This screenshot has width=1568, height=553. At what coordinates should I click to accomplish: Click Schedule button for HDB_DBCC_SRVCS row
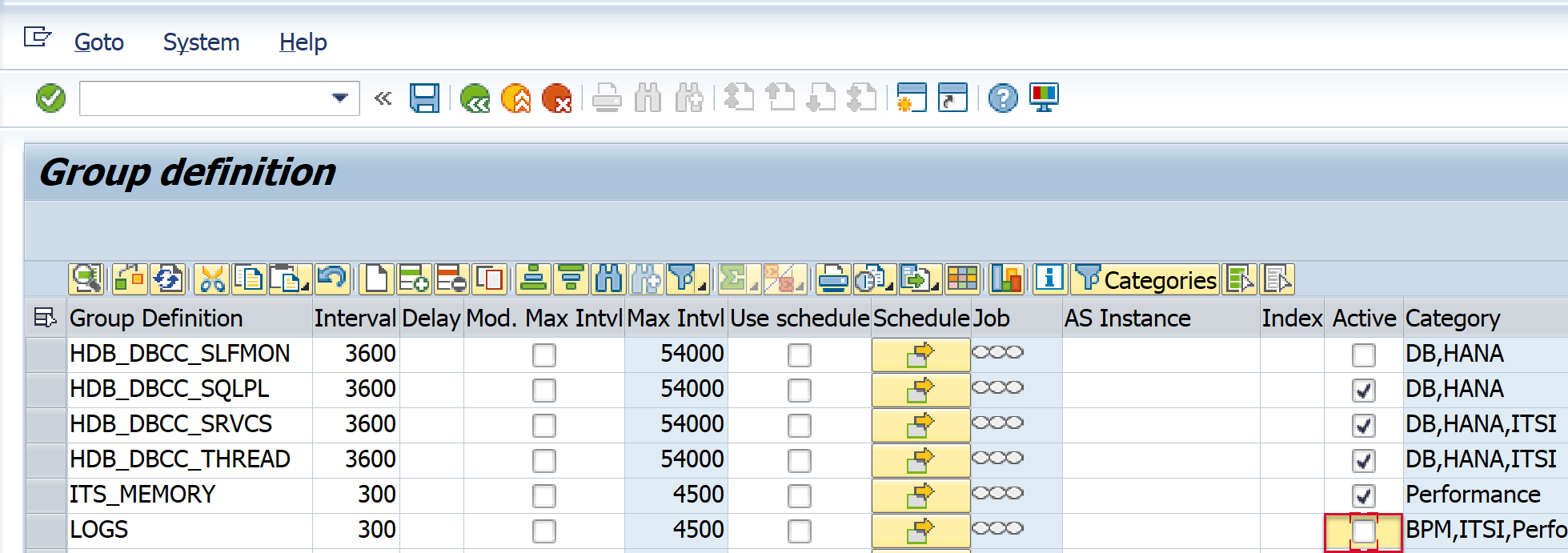[x=920, y=425]
